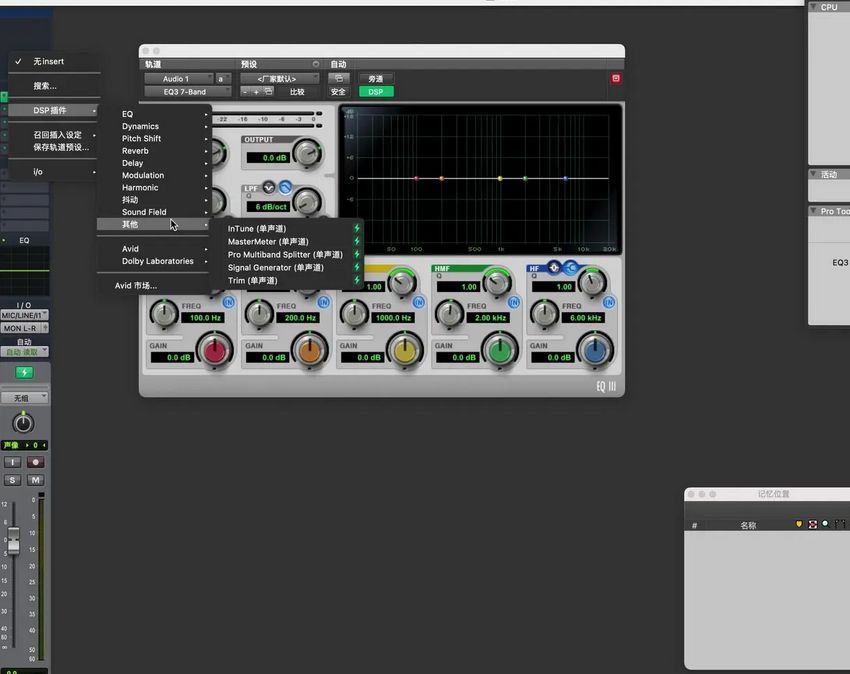The width and height of the screenshot is (850, 674).
Task: Toggle the track Solo S button
Action: click(12, 480)
